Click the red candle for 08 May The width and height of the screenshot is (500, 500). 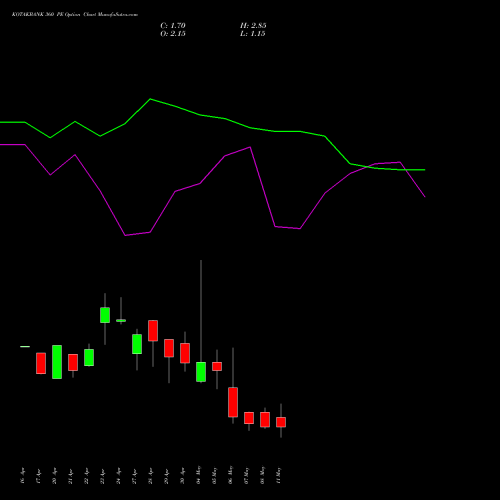click(x=265, y=420)
